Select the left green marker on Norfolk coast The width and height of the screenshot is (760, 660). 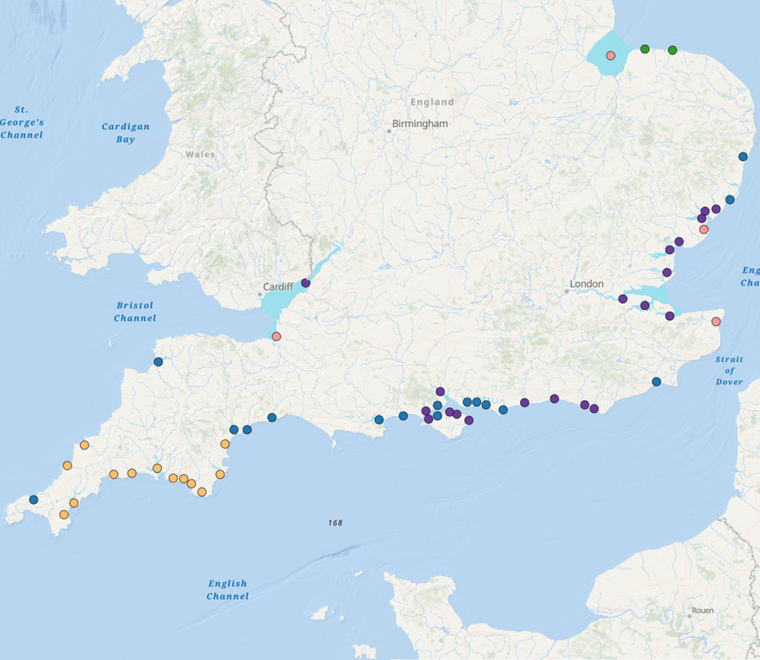[x=645, y=49]
